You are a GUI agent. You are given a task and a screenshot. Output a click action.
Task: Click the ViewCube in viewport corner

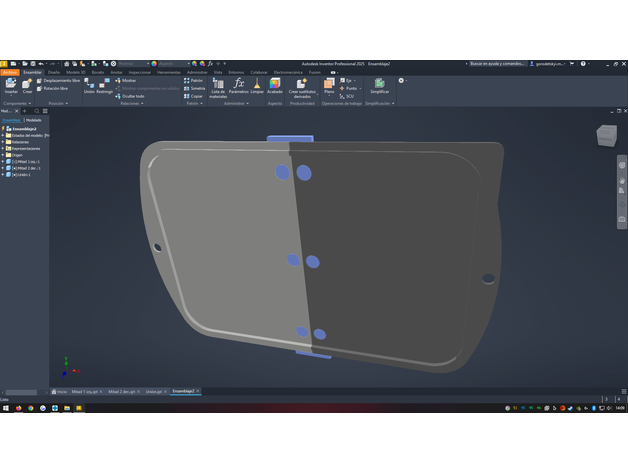[607, 135]
